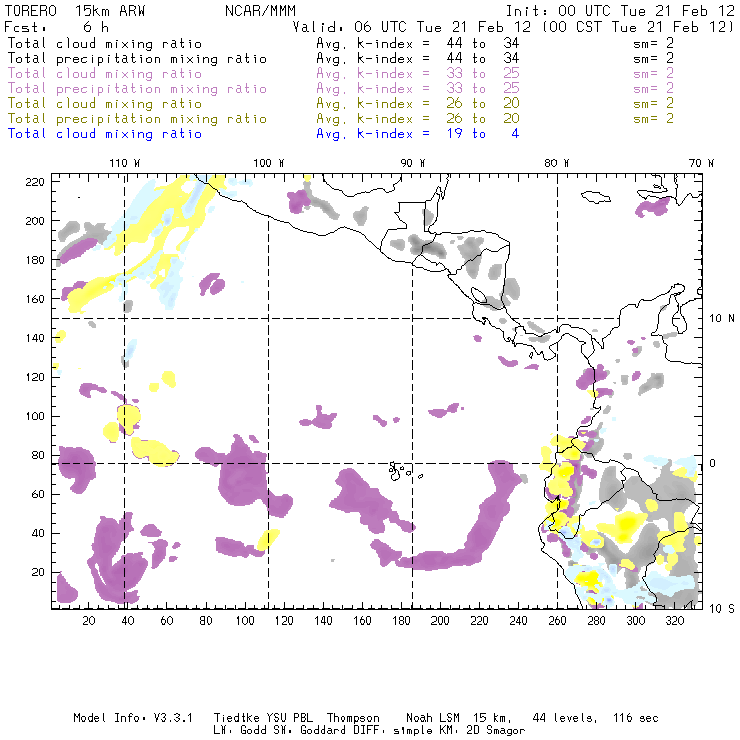This screenshot has height=740, width=740.
Task: Click '260' on the horizontal axis
Action: coord(557,621)
